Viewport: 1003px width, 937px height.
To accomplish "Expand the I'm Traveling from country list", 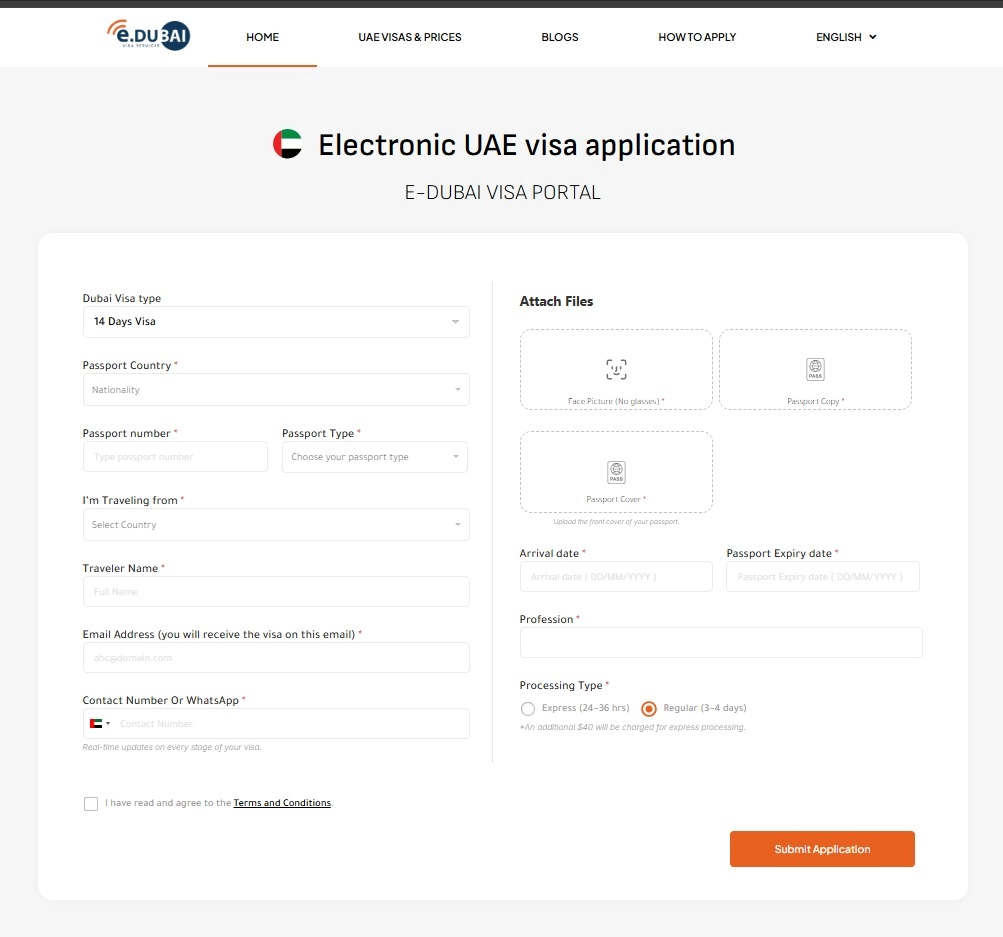I will 275,525.
